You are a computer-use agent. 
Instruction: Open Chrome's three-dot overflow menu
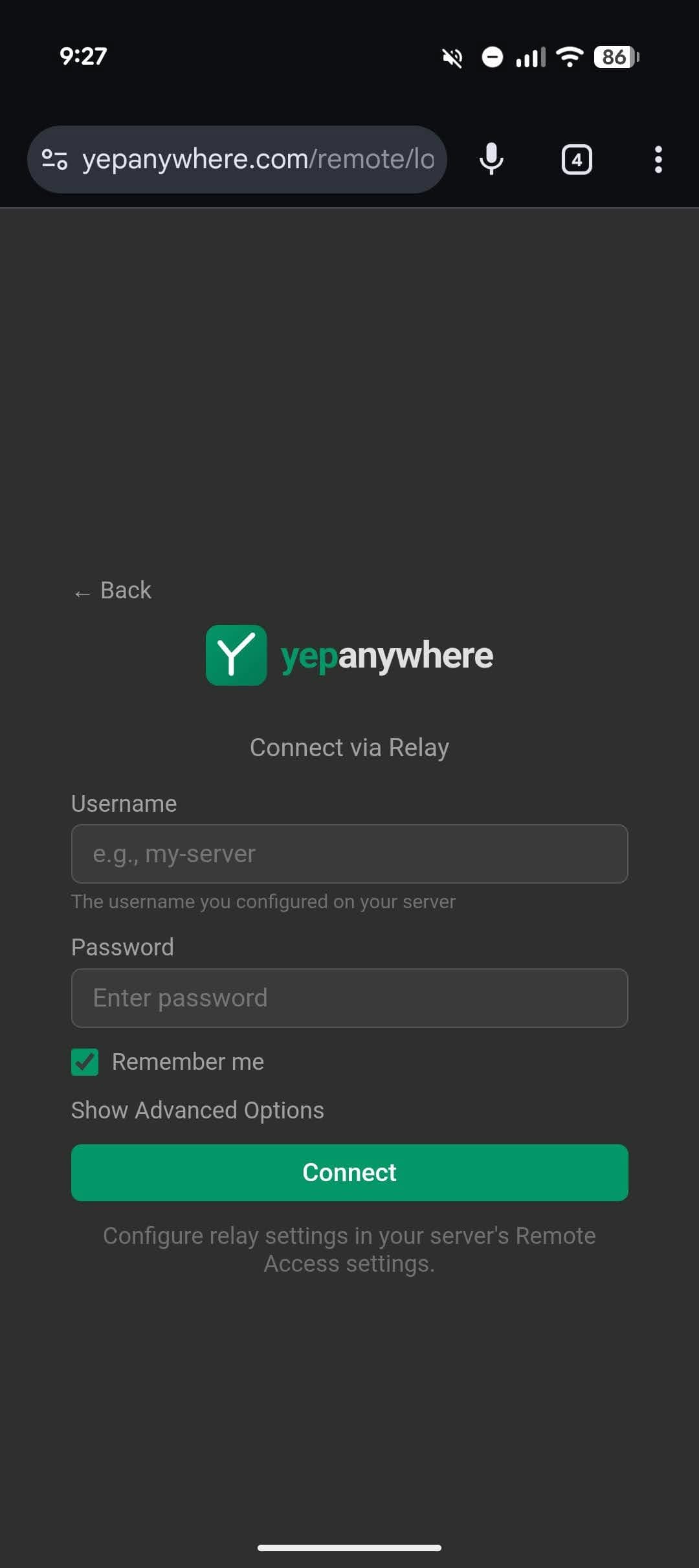[658, 159]
